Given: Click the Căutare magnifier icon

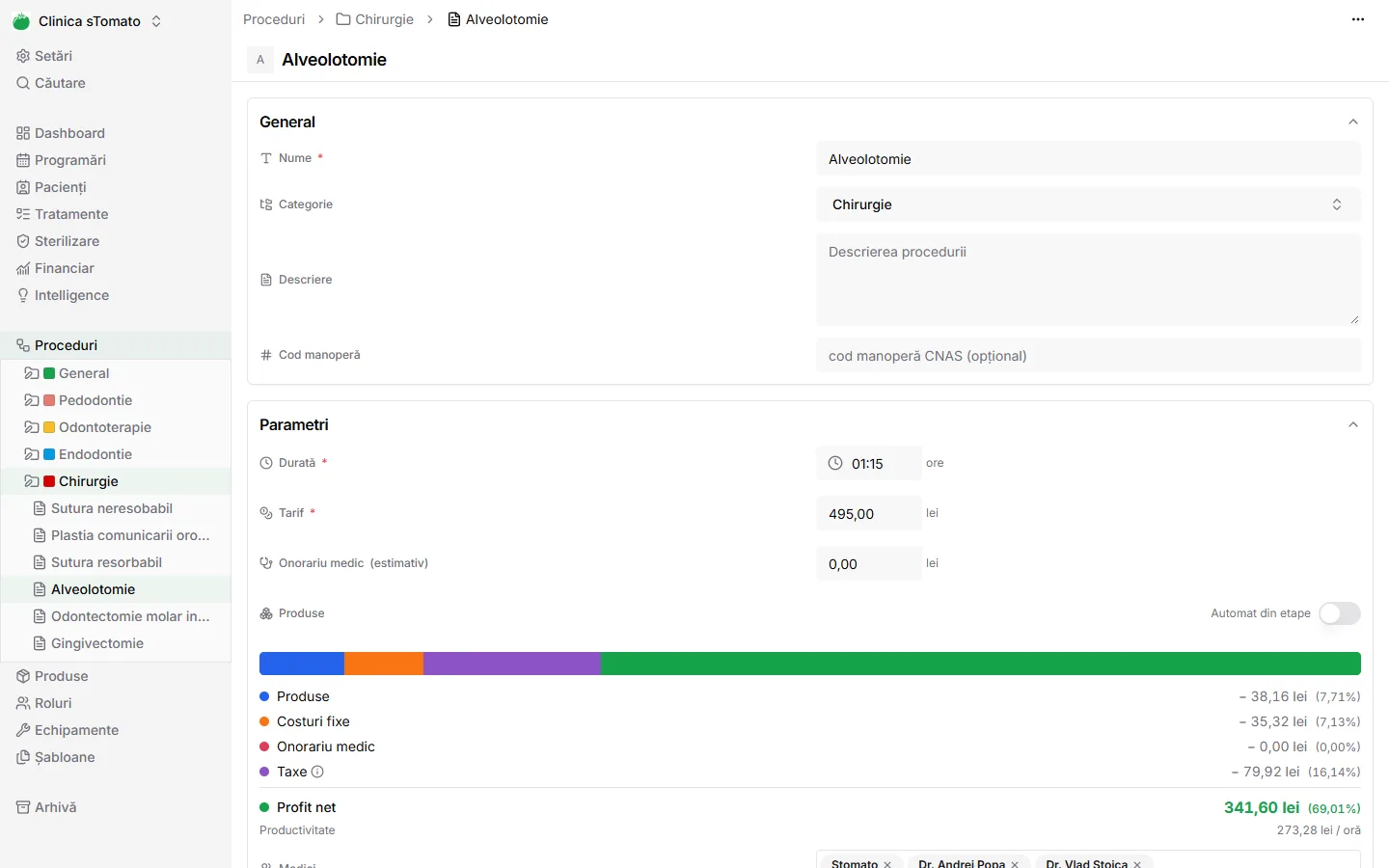Looking at the screenshot, I should 23,83.
